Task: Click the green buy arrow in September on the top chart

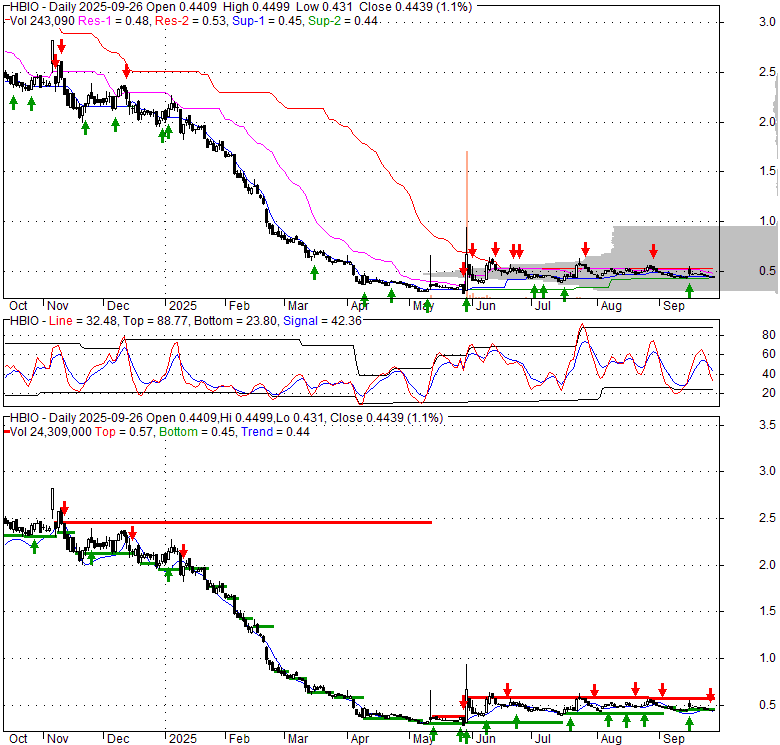Action: (689, 290)
